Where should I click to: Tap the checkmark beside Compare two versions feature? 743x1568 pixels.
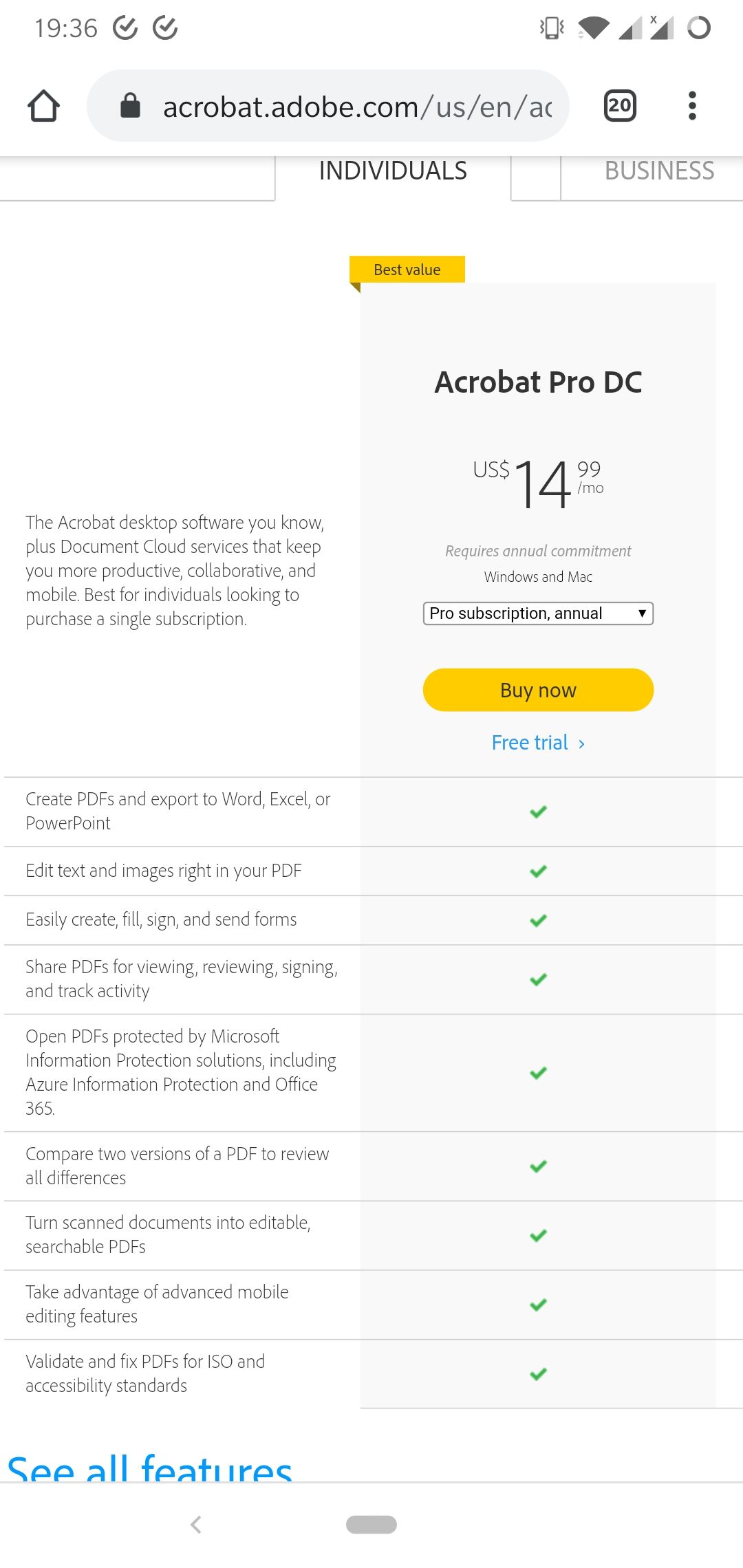(x=539, y=1165)
